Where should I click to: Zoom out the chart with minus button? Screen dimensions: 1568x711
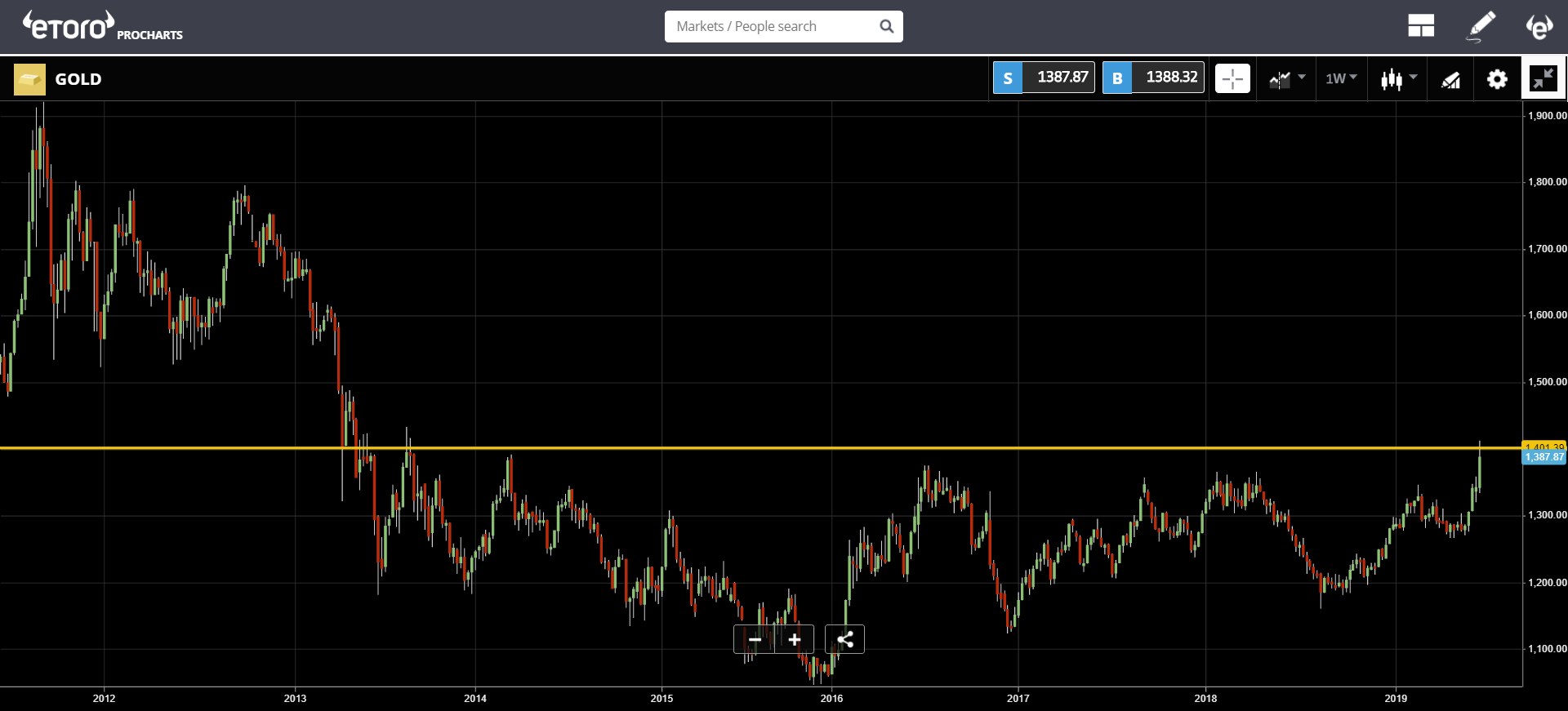pyautogui.click(x=755, y=639)
